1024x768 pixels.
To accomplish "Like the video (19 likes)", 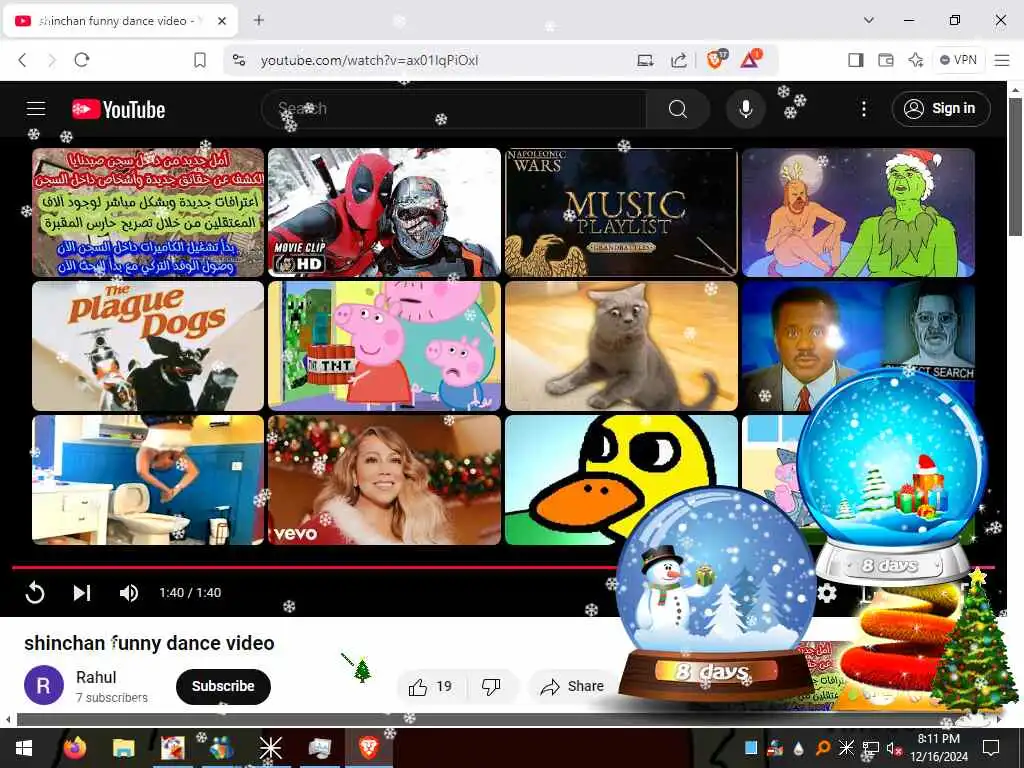I will [x=430, y=686].
